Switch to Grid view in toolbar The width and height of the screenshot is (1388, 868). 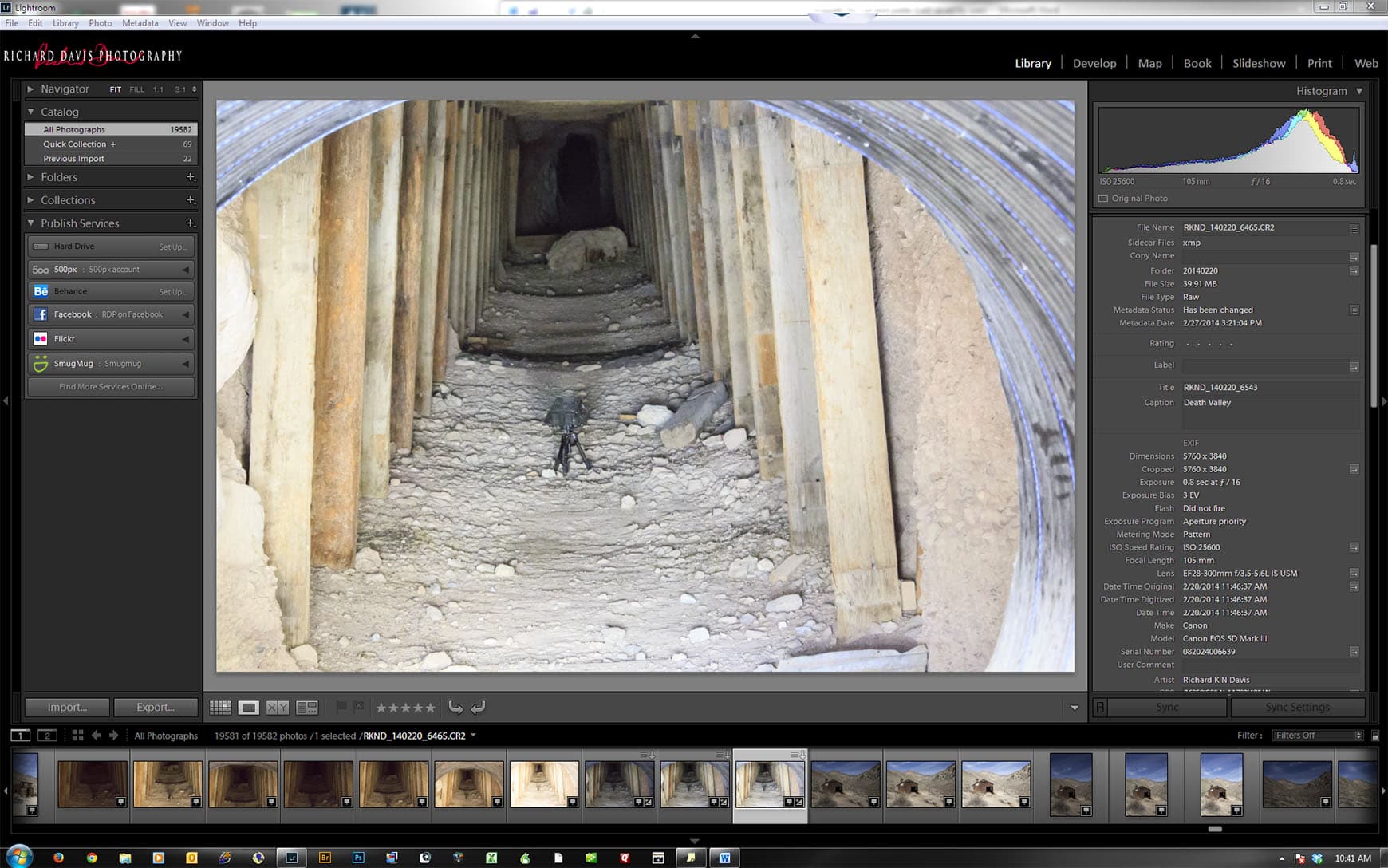click(220, 708)
